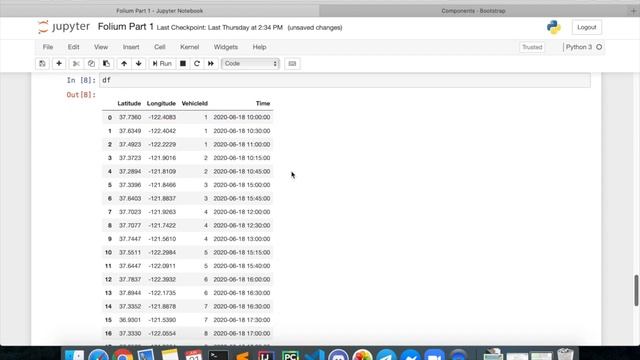
Task: Open Discord from the dock
Action: 338,355
